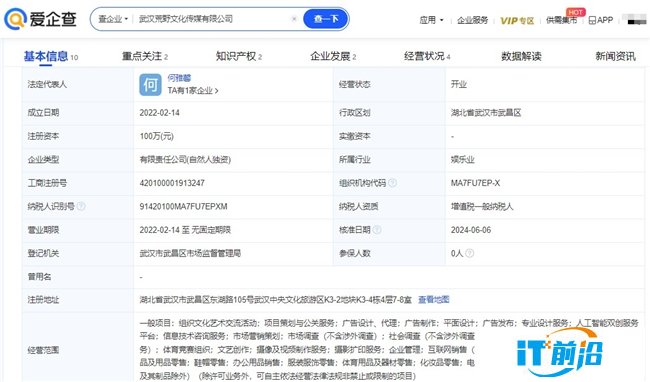The height and width of the screenshot is (382, 650).
Task: Select the text 有限责任公司(自然人独资)
Action: coord(185,160)
